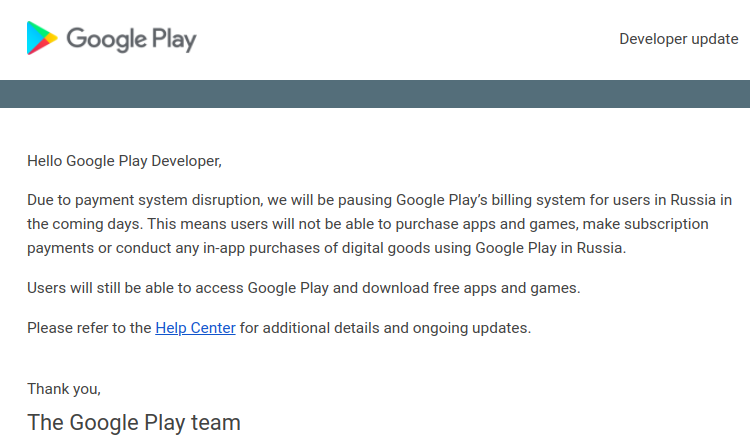This screenshot has width=750, height=447.
Task: Click the line starting 'Due to payment system disruption'
Action: point(379,200)
